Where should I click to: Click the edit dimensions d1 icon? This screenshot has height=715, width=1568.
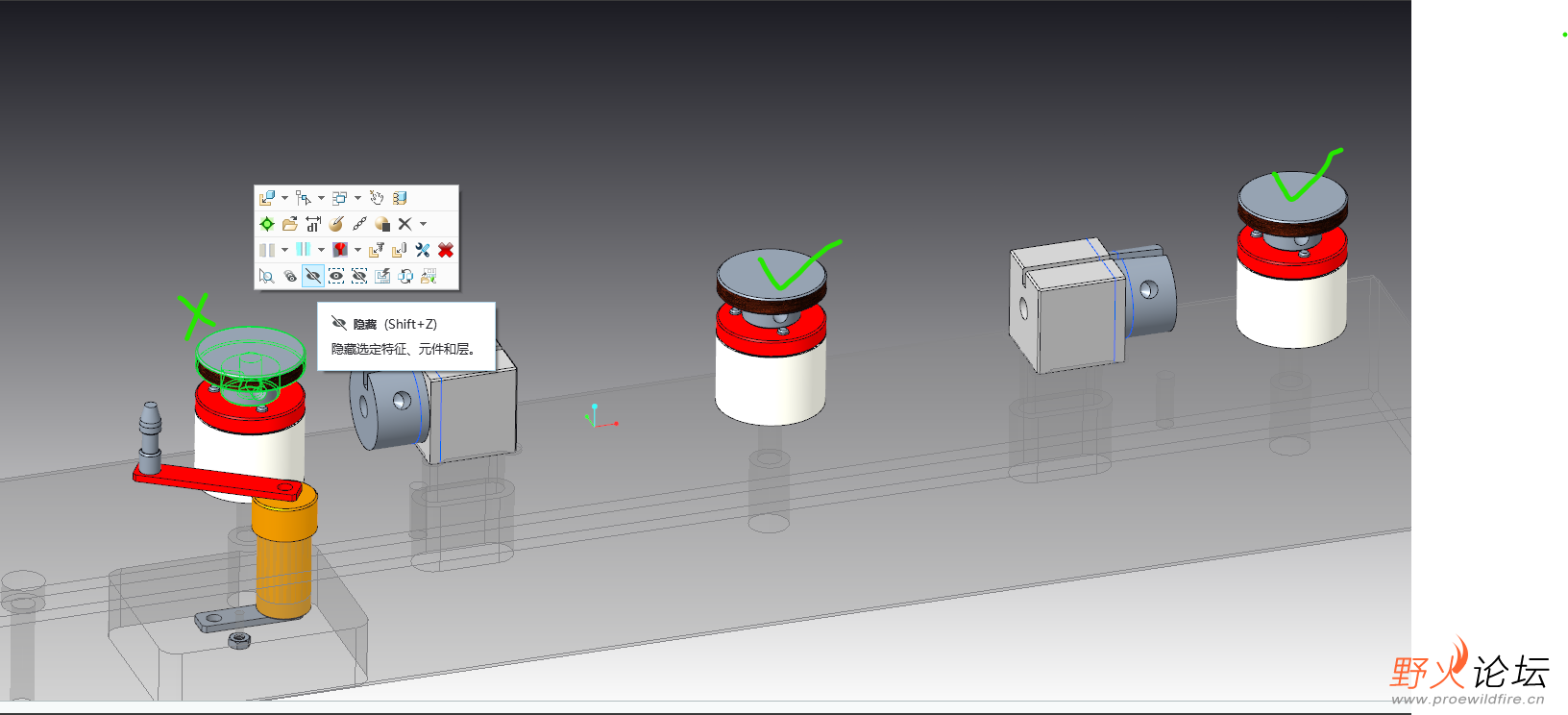[313, 224]
